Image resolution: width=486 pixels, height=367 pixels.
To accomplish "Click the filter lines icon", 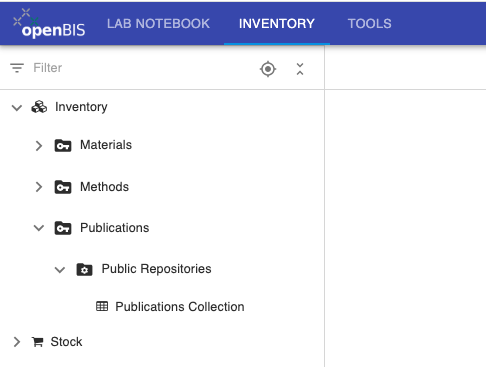I will coord(17,68).
